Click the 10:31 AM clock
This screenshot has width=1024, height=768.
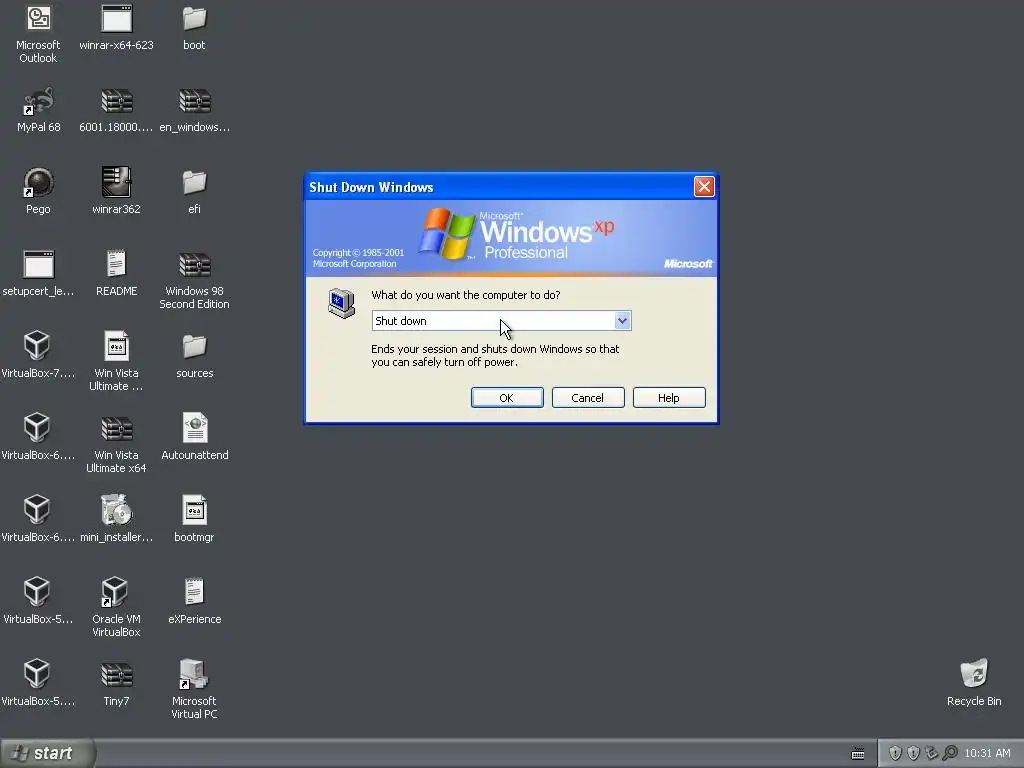point(987,753)
